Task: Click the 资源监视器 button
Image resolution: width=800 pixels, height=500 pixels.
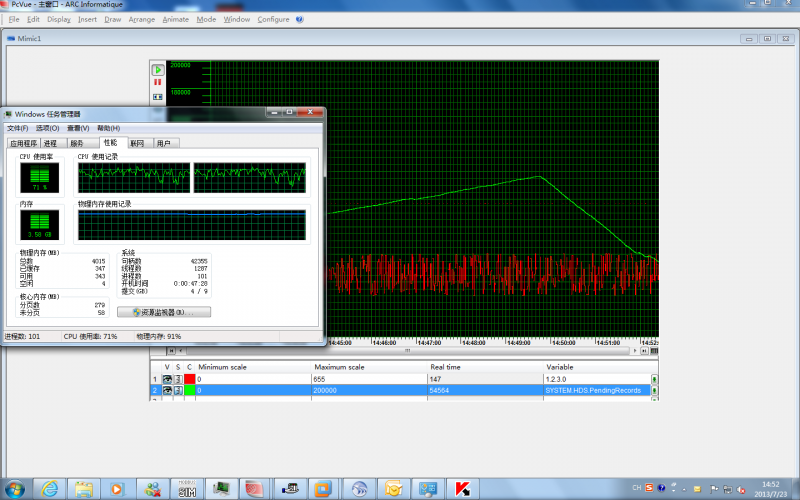Action: pos(164,312)
